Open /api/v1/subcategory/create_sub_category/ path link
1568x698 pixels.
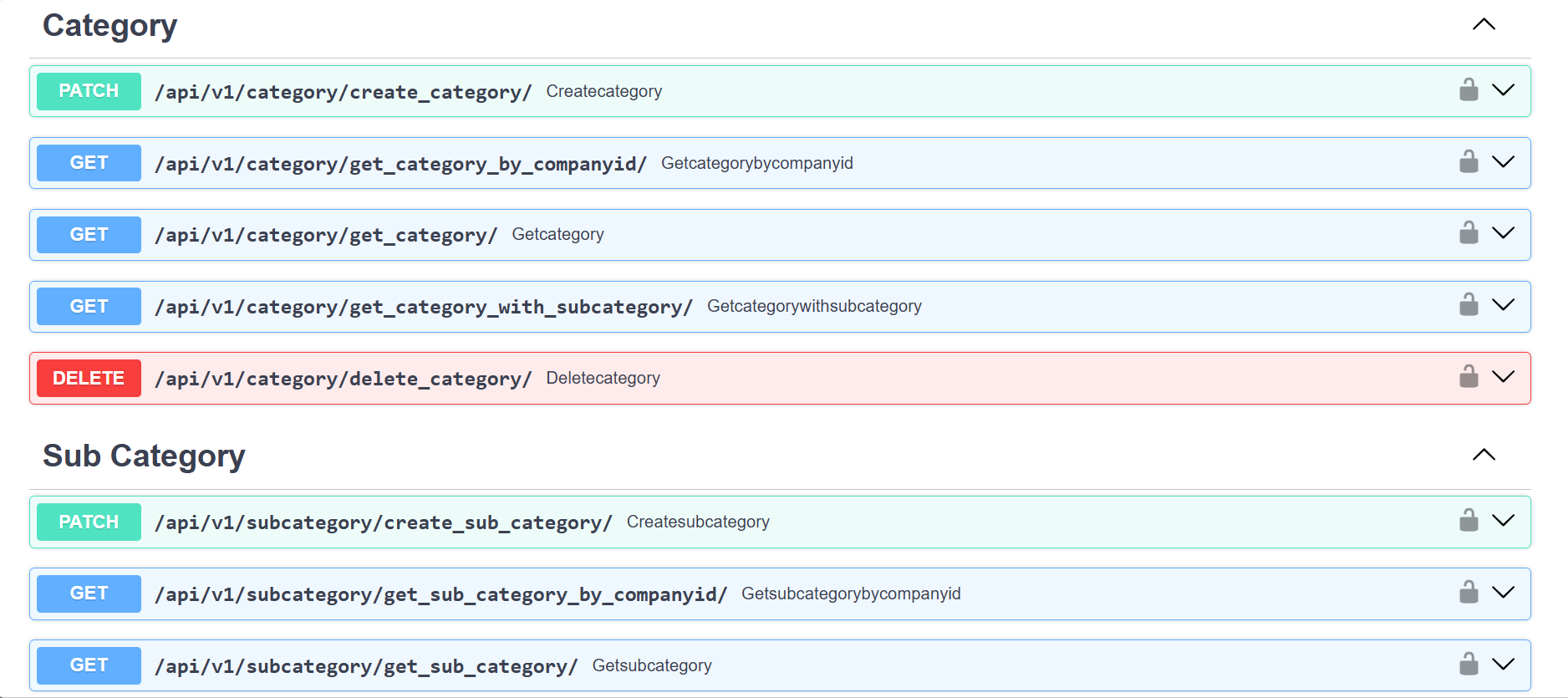pos(383,522)
